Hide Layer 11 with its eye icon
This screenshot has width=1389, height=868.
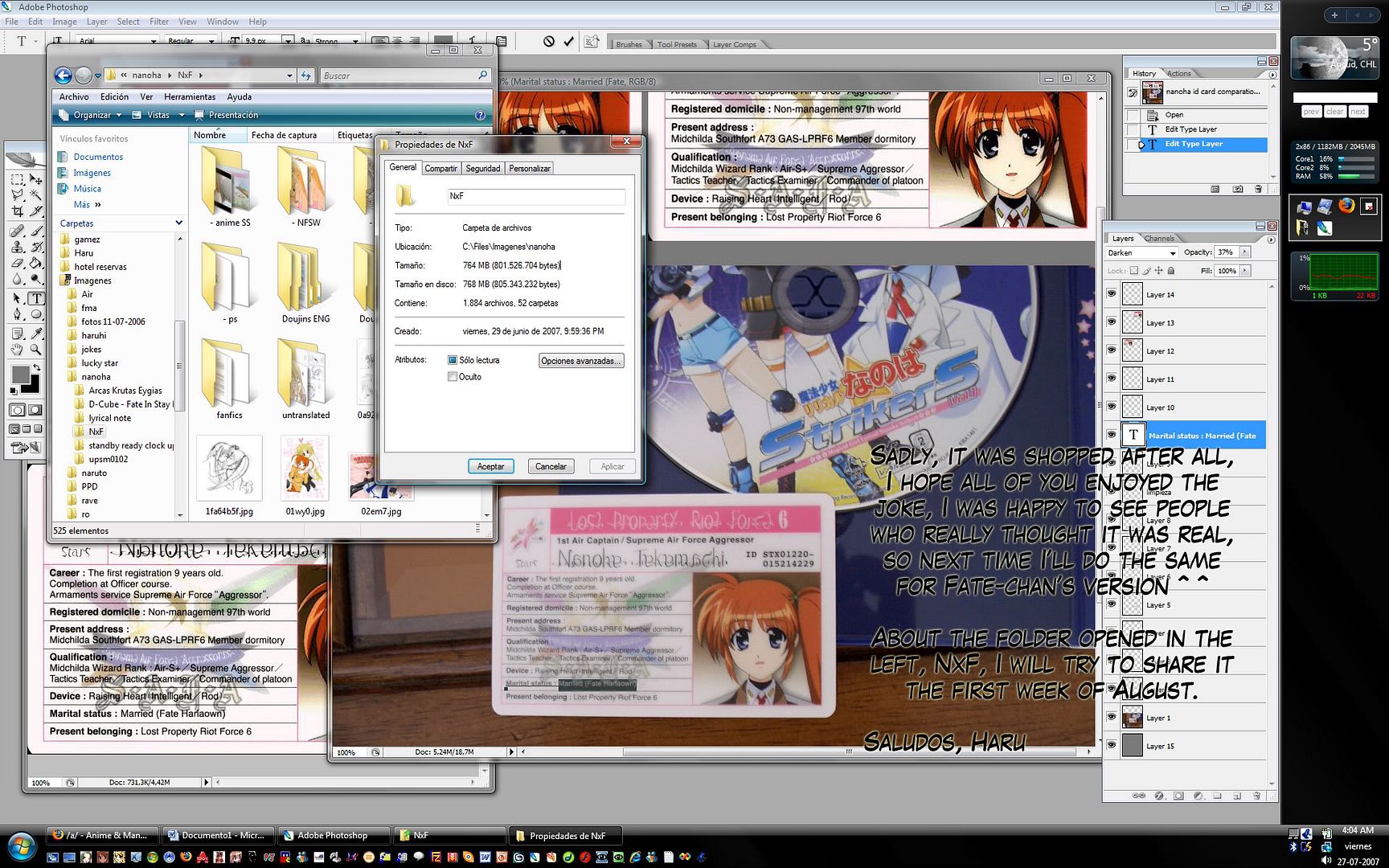point(1112,379)
